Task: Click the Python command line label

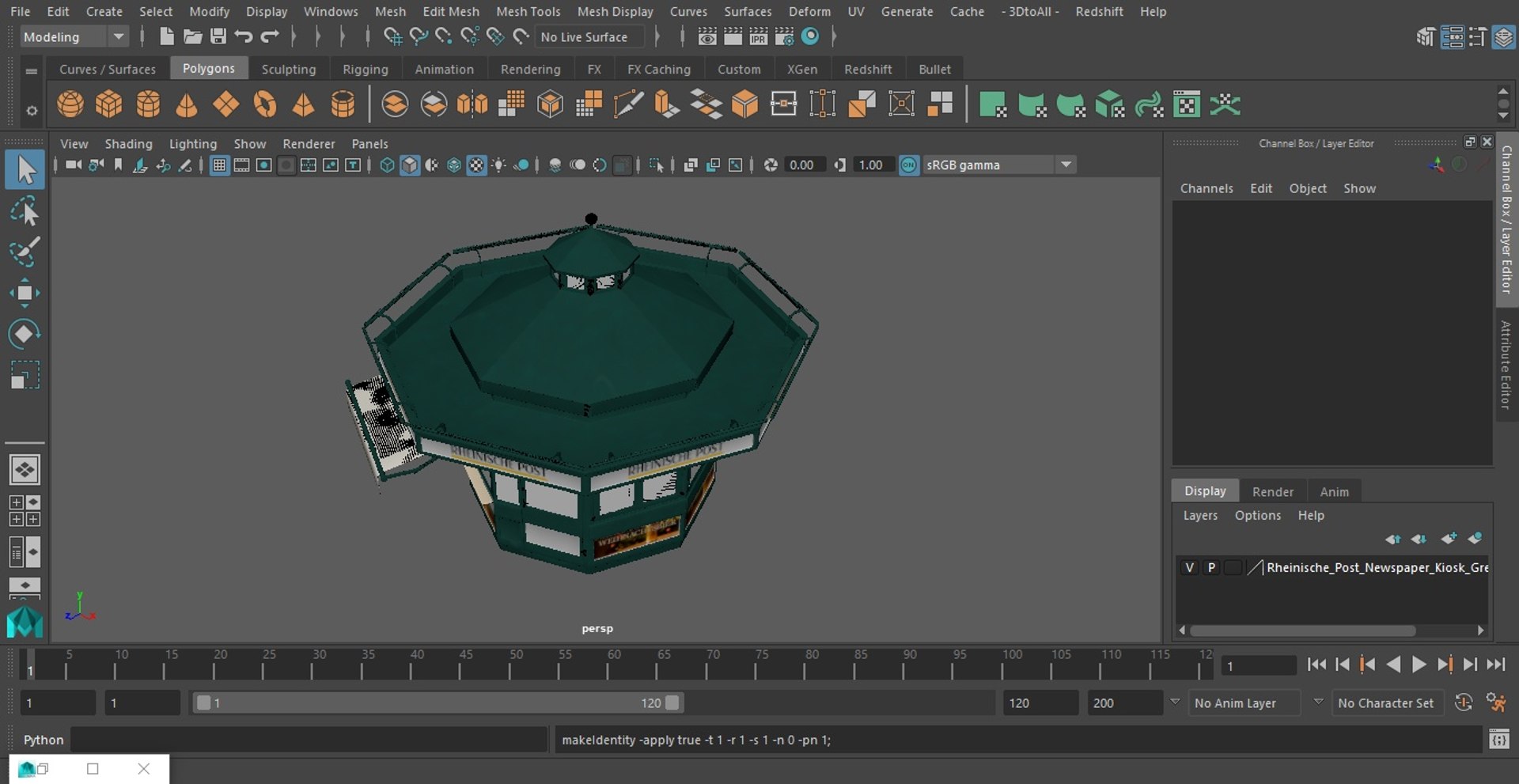Action: coord(43,740)
